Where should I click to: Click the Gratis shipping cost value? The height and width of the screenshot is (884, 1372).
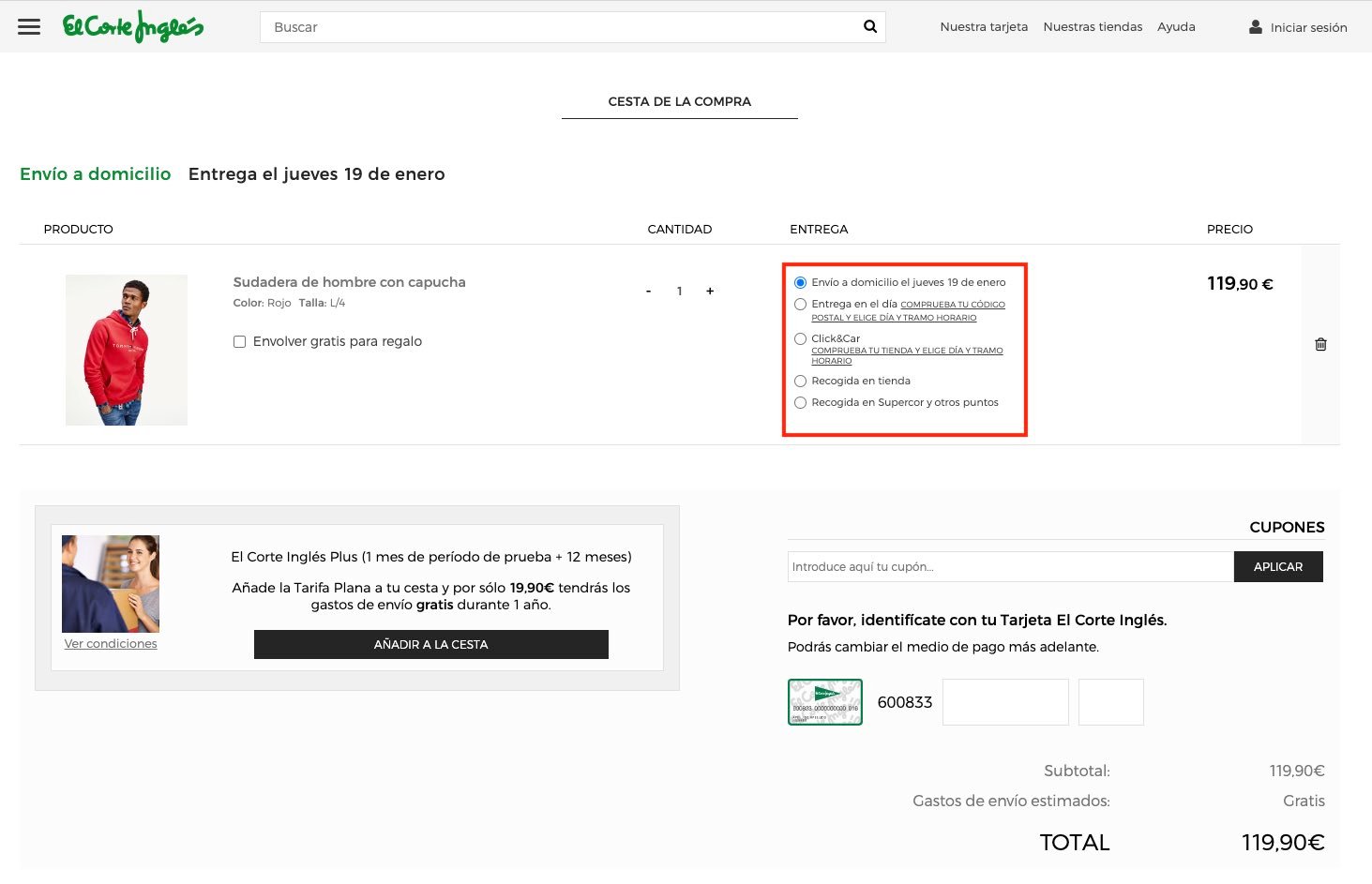click(1304, 801)
